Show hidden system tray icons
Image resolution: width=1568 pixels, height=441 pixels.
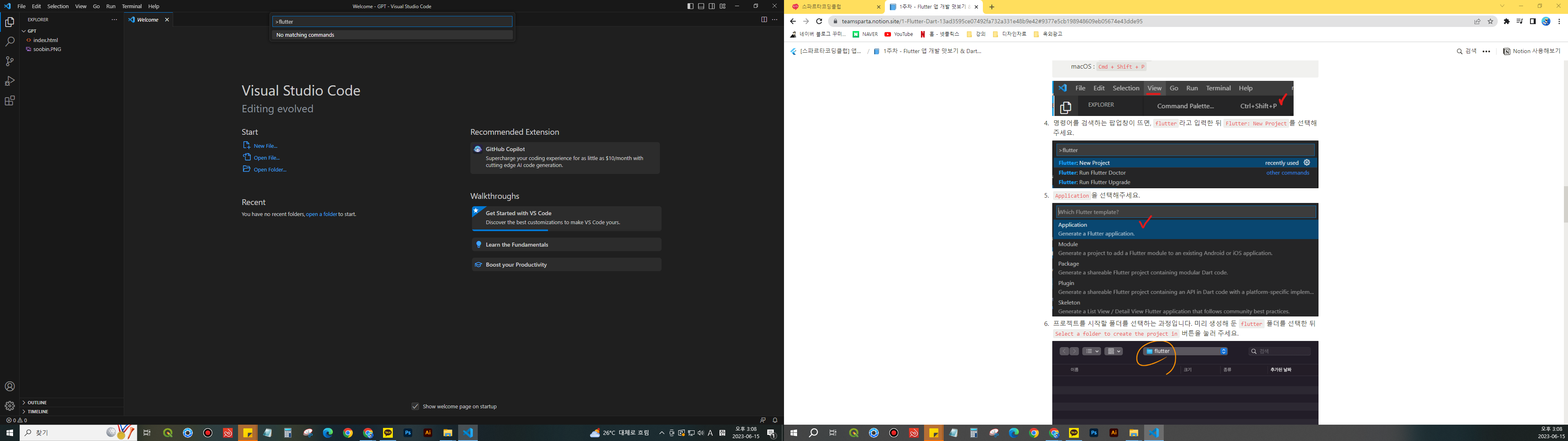[661, 433]
